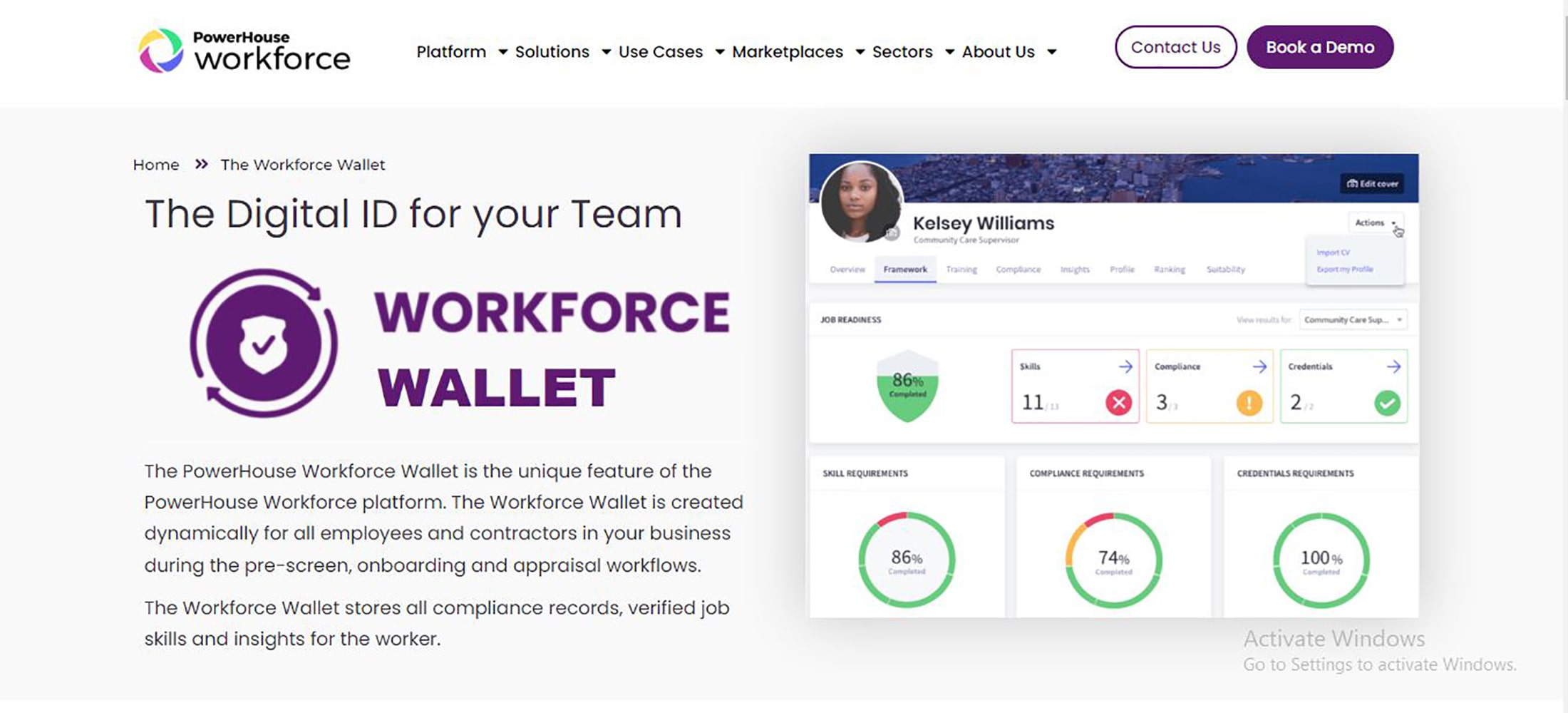1568x713 pixels.
Task: Click the red X Skills status icon
Action: [1118, 403]
